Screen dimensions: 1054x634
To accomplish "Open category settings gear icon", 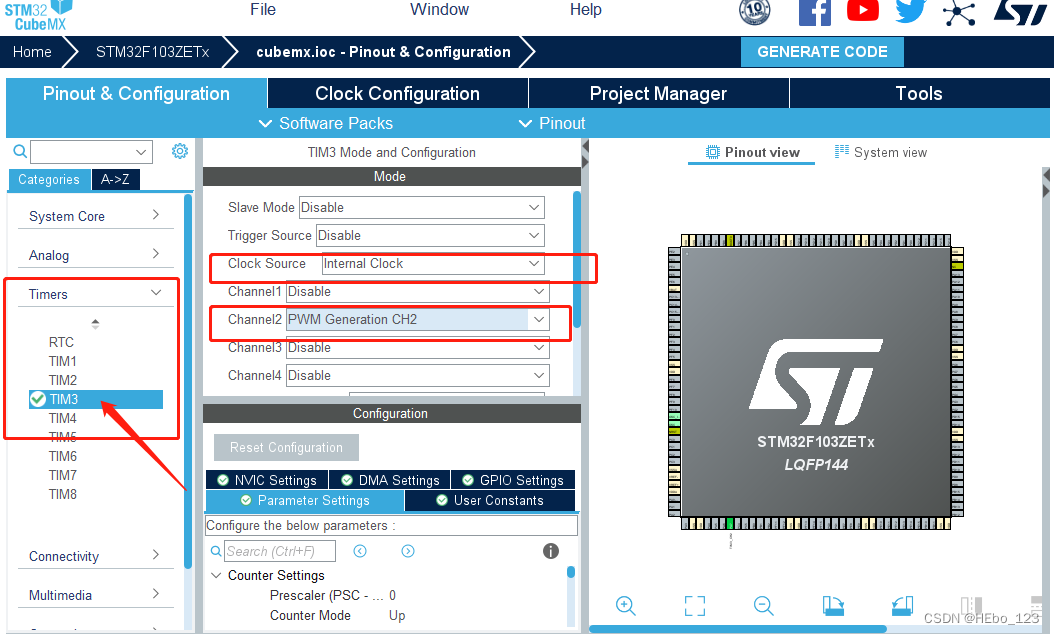I will 179,151.
